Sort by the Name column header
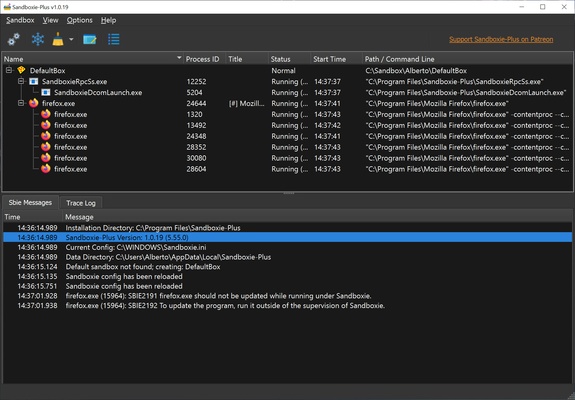This screenshot has height=400, width=575. click(x=93, y=59)
